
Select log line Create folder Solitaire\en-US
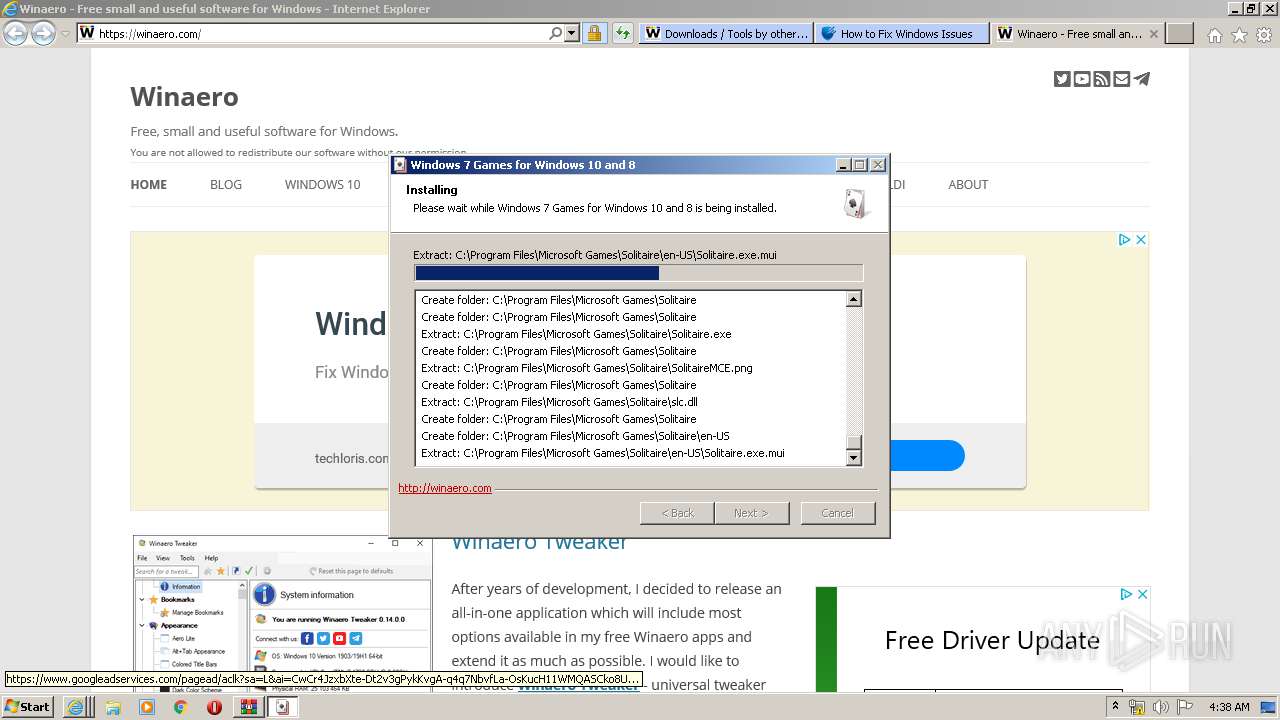click(575, 436)
